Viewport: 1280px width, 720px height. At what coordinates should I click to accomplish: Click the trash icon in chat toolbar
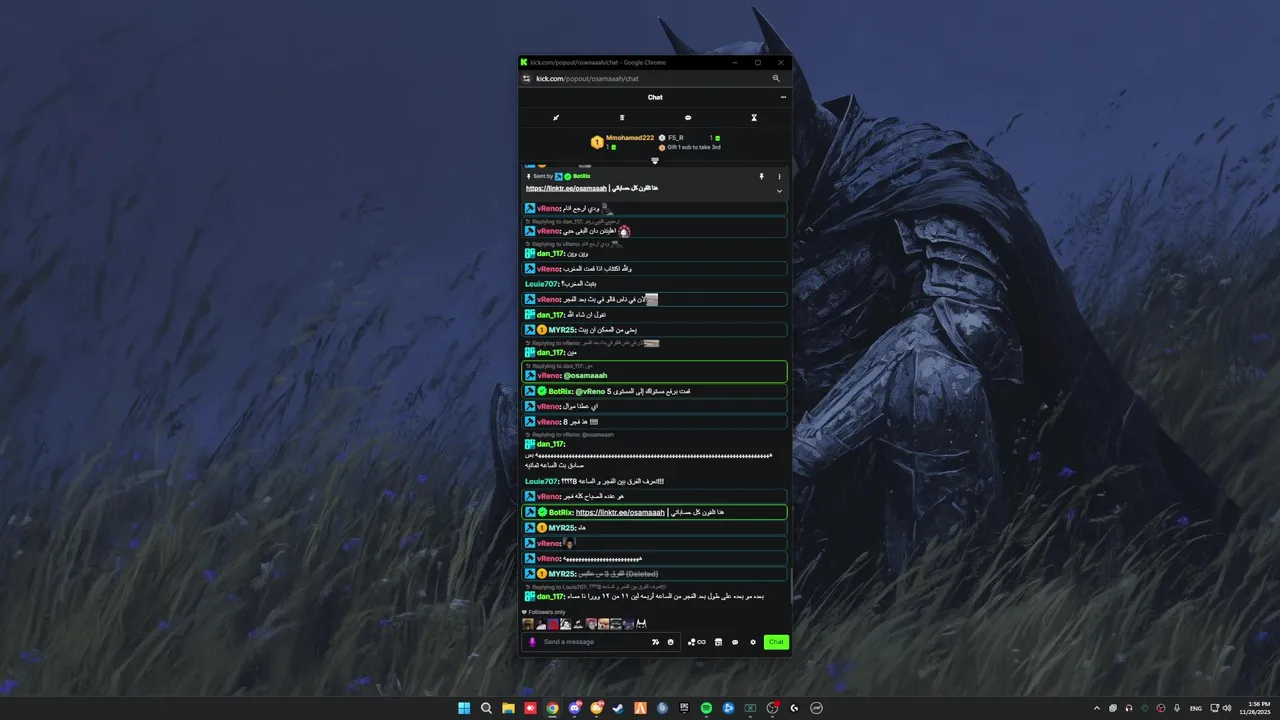(622, 118)
